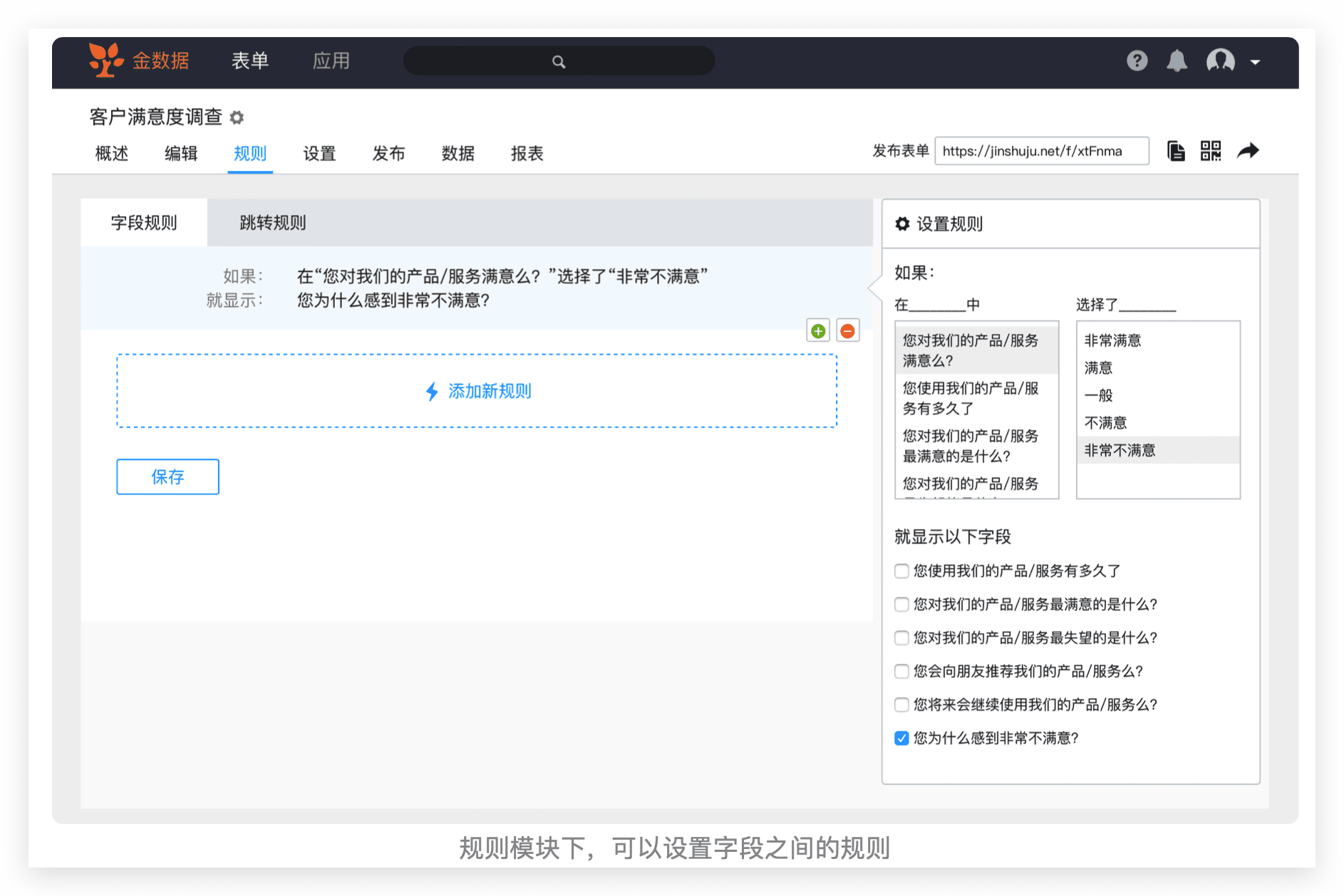This screenshot has height=896, width=1344.
Task: Open the 数据 tab
Action: (x=458, y=154)
